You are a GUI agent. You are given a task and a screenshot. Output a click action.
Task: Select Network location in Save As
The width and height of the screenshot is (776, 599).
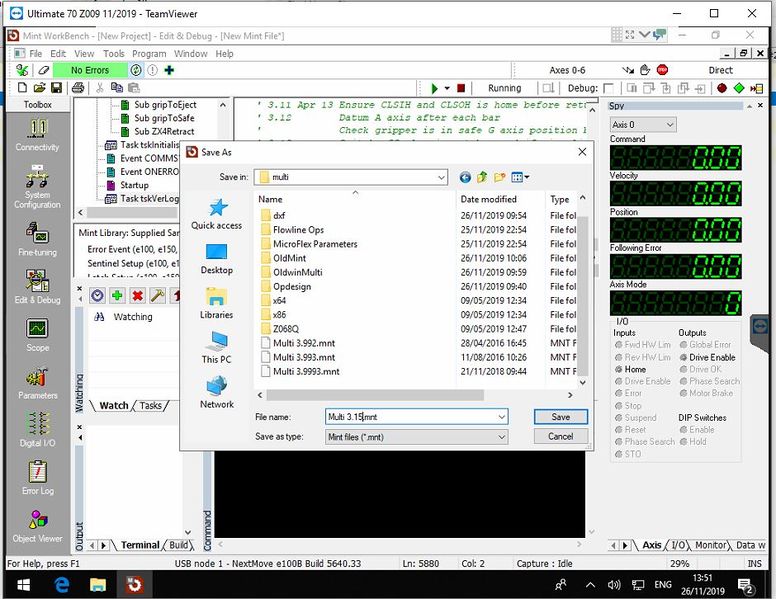(217, 393)
